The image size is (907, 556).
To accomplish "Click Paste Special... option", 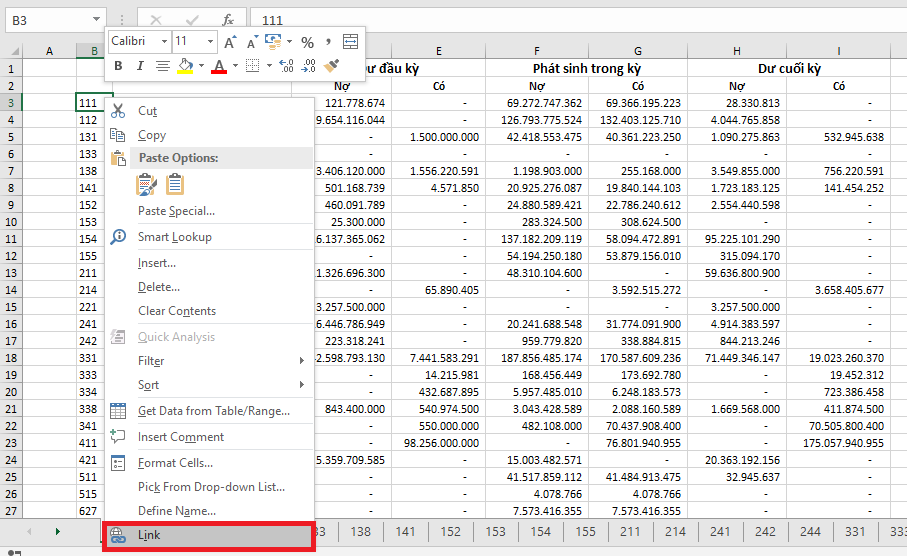I will click(176, 211).
